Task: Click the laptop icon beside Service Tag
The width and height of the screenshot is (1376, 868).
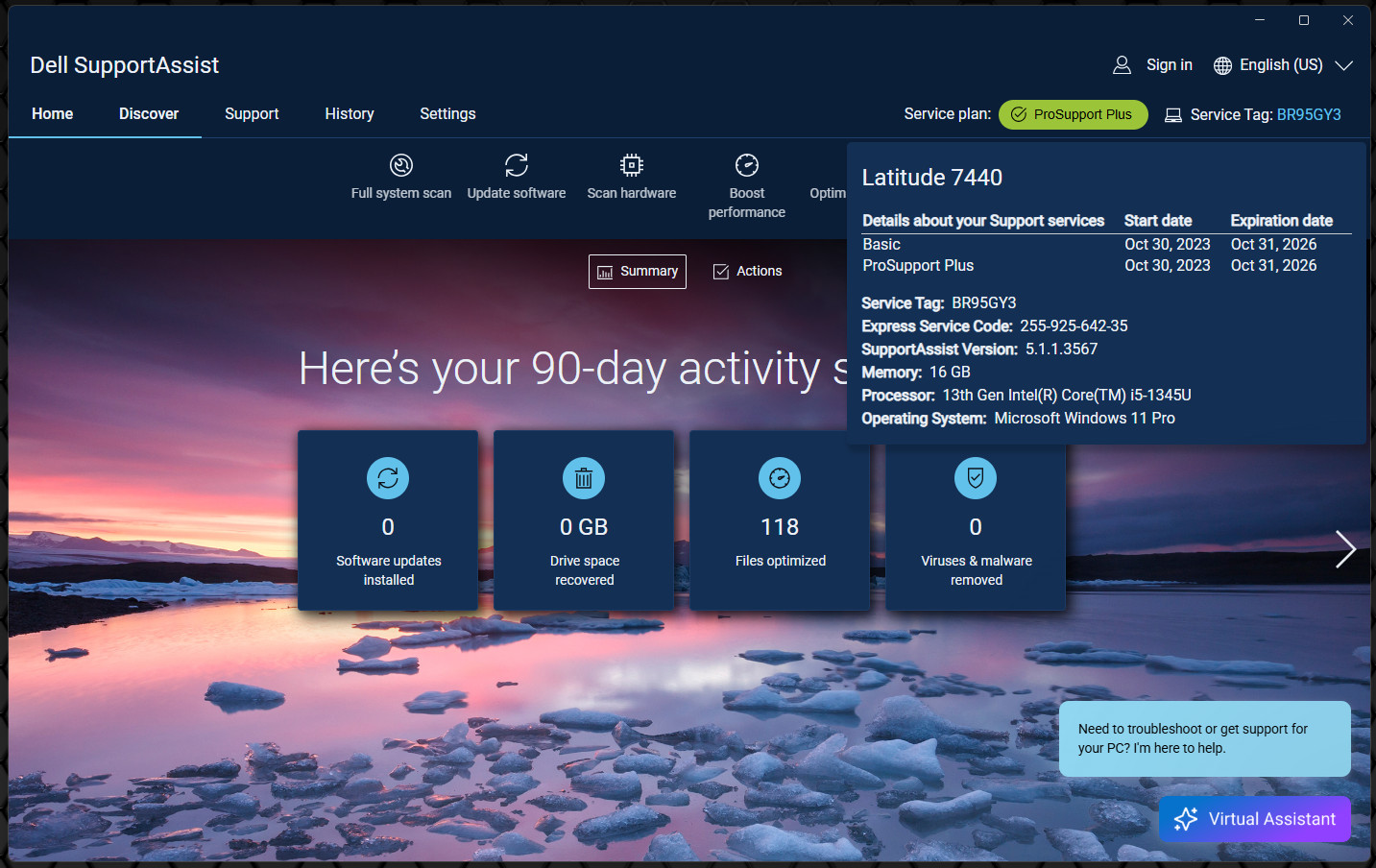Action: click(x=1173, y=115)
